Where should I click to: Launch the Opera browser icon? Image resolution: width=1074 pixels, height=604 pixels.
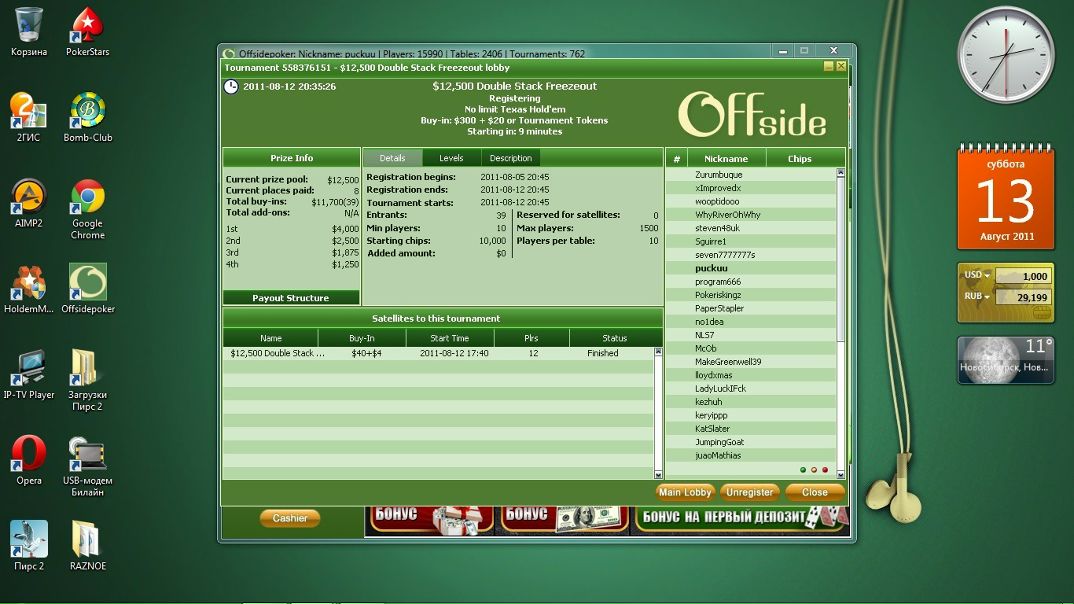(28, 455)
